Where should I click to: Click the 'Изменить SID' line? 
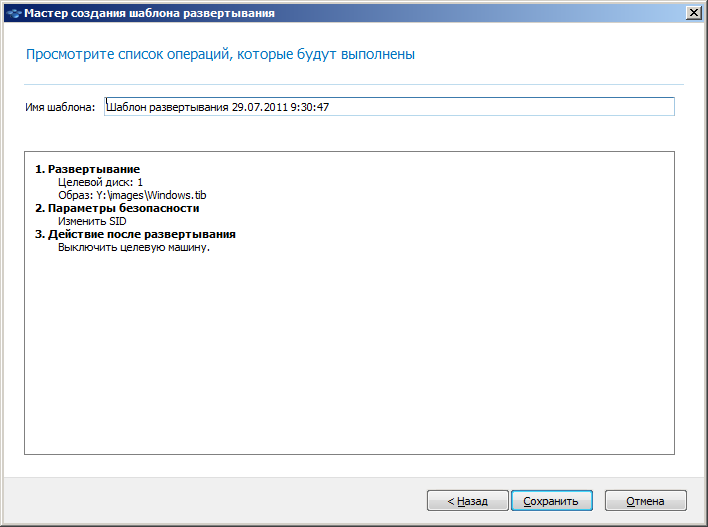(92, 221)
